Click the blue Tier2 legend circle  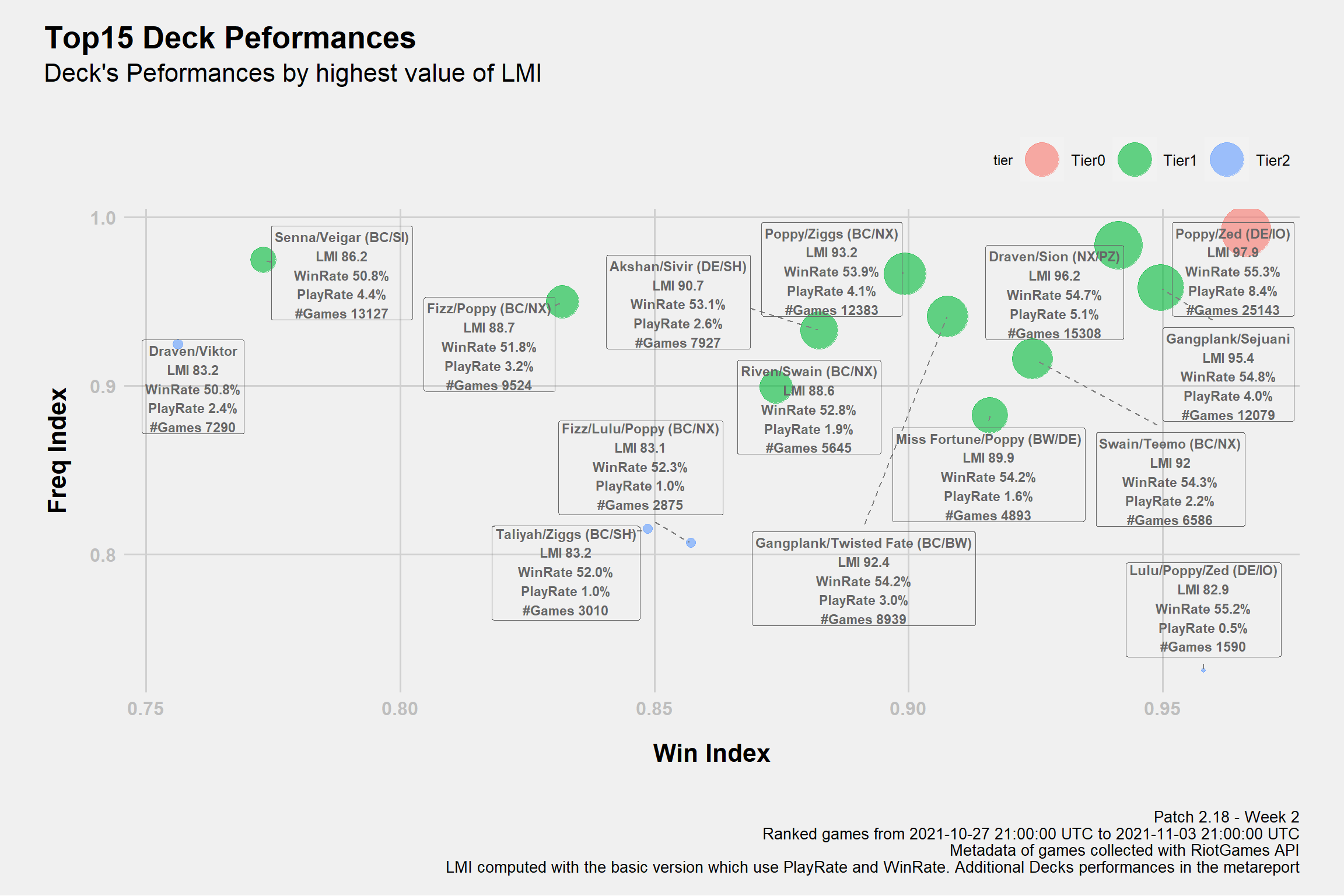click(x=1227, y=160)
